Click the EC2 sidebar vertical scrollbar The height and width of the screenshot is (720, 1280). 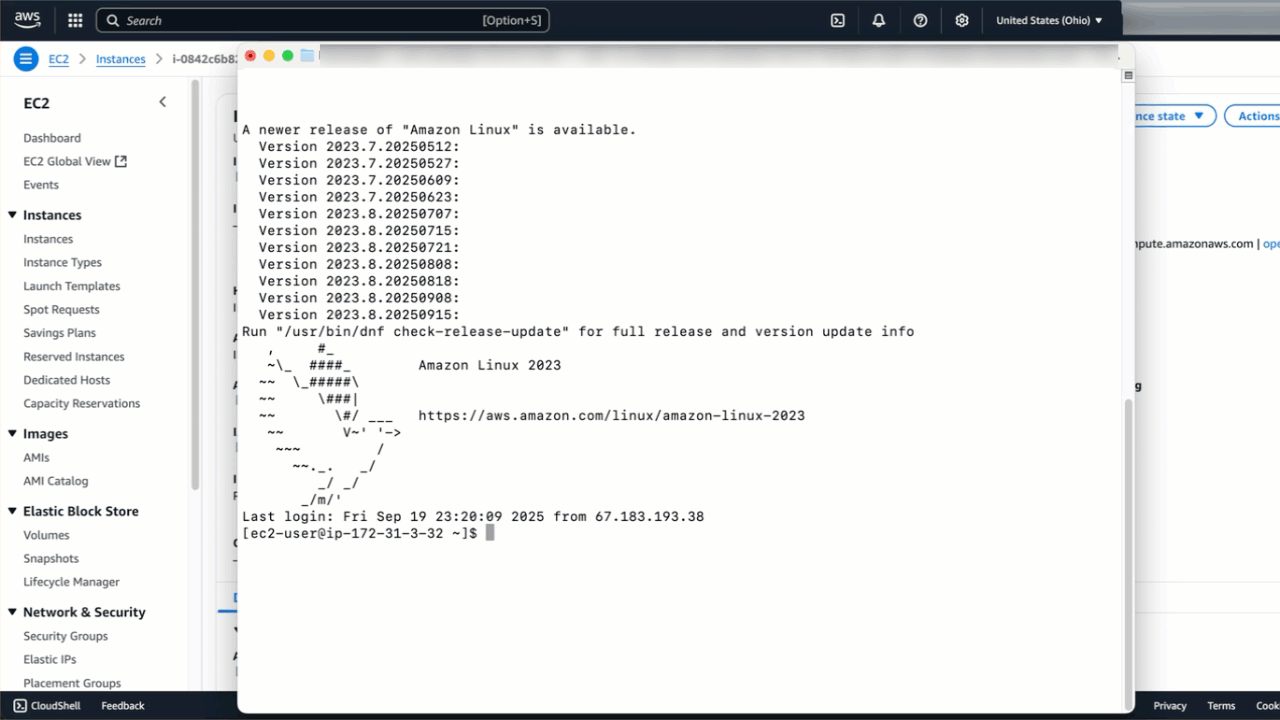(196, 285)
